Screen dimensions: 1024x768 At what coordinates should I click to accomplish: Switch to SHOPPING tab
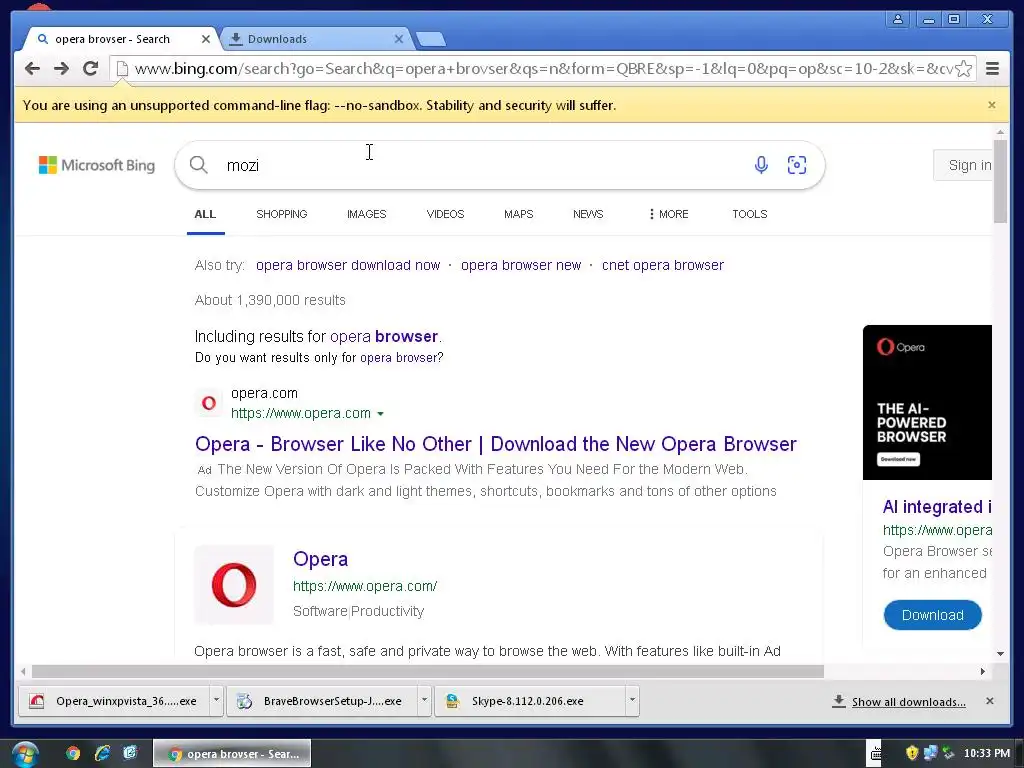pyautogui.click(x=281, y=214)
